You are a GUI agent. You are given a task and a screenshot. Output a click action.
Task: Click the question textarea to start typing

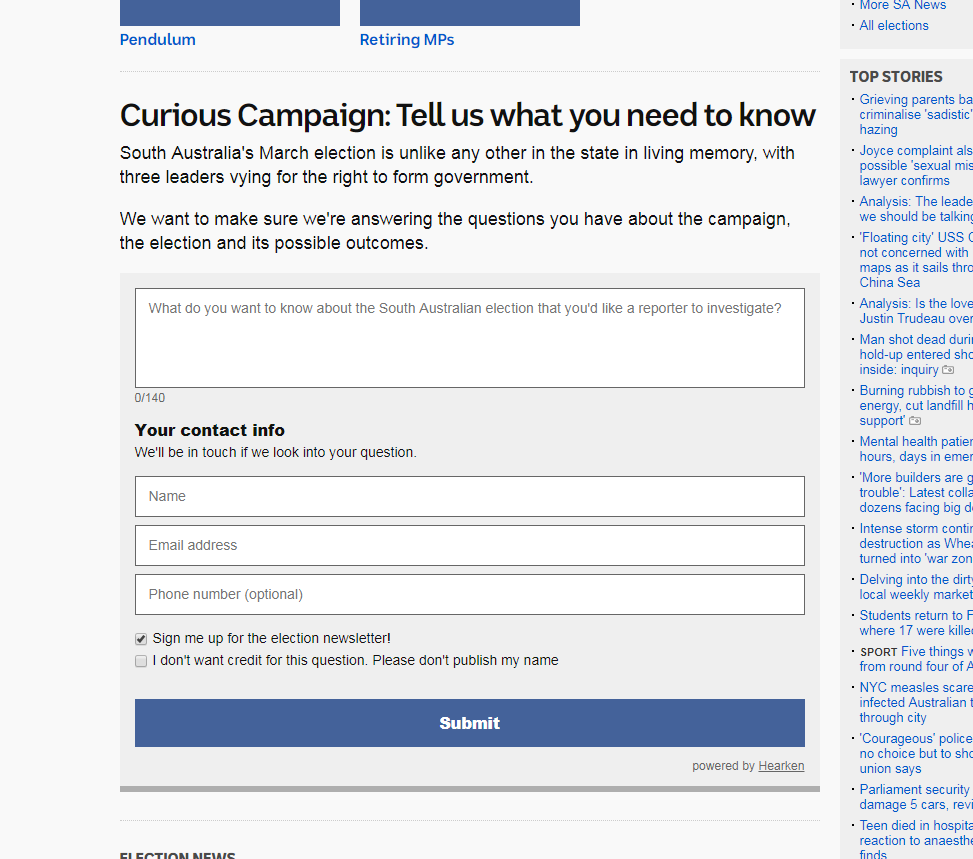(x=469, y=337)
